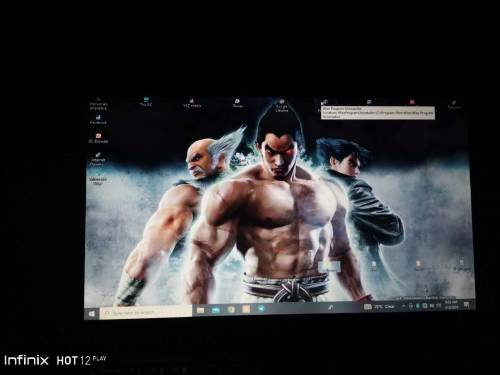Select the red desktop icon in the top row
This screenshot has width=500, height=375.
click(x=412, y=102)
